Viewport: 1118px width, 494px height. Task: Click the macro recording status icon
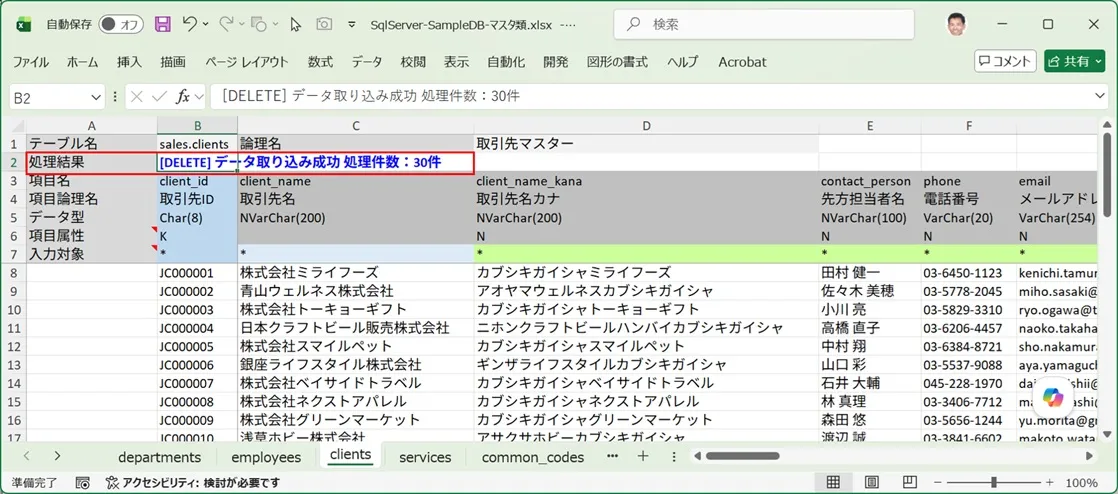click(x=82, y=483)
